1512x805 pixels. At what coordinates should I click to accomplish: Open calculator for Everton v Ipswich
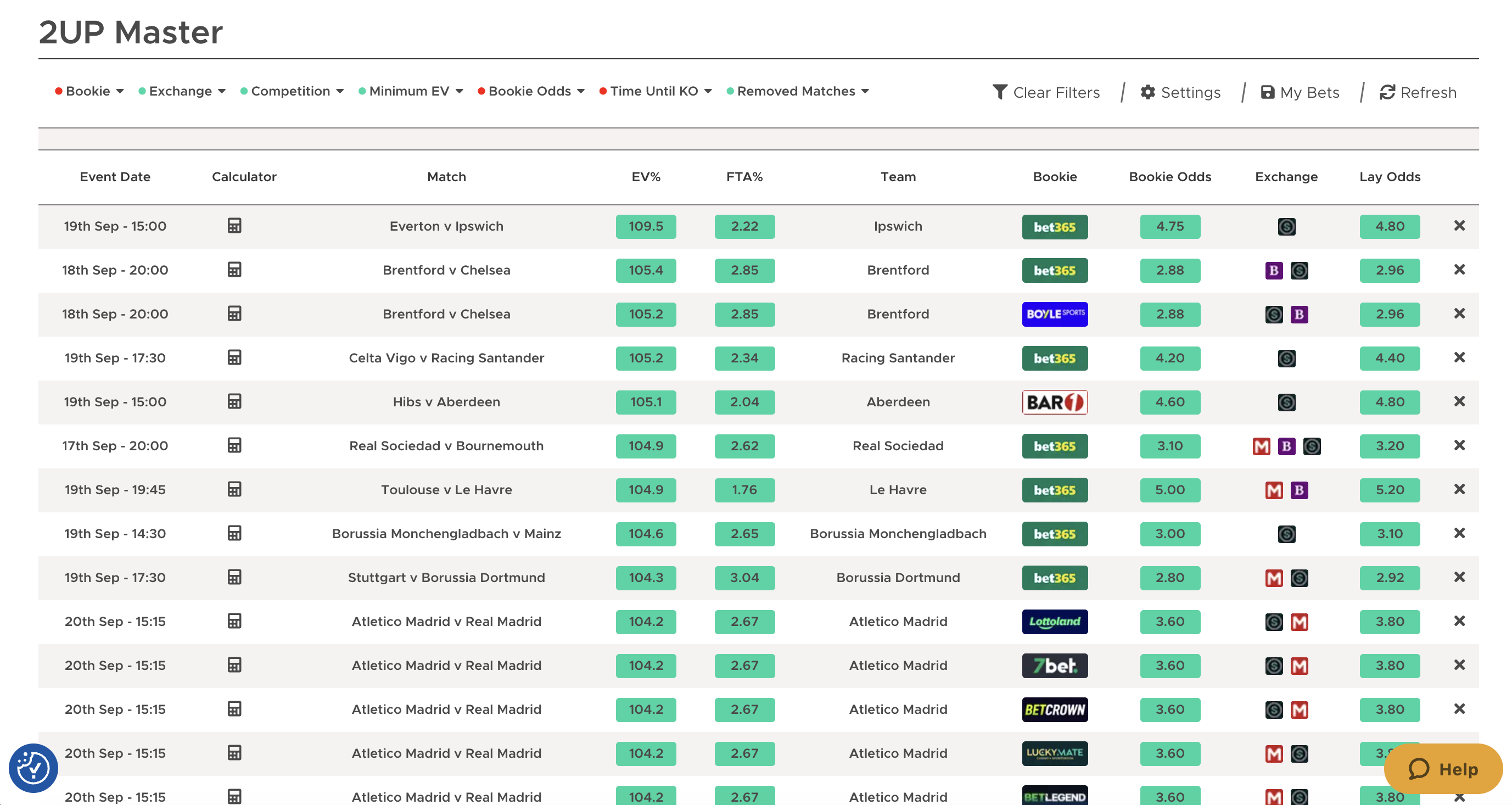234,226
